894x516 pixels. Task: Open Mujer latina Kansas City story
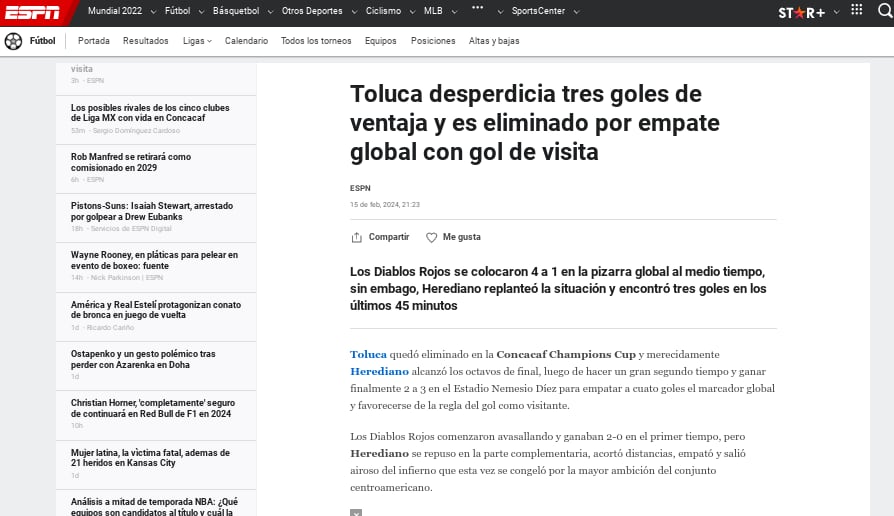pos(150,458)
